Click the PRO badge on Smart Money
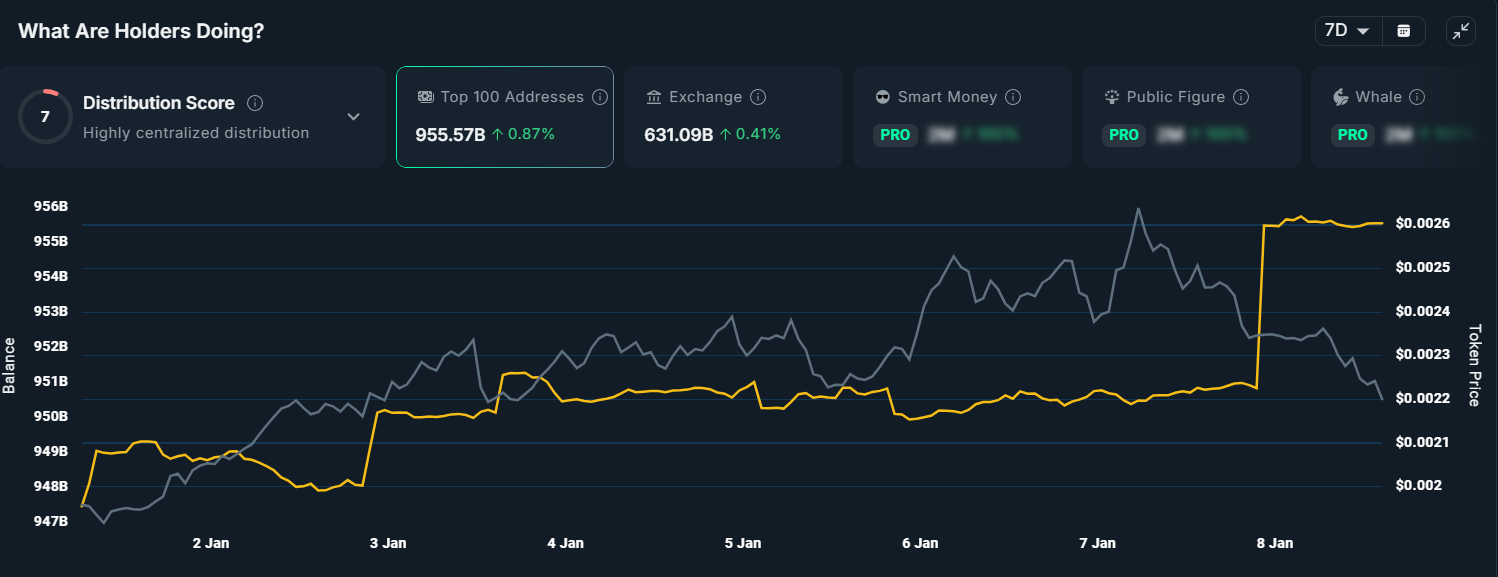Image resolution: width=1498 pixels, height=577 pixels. (895, 134)
